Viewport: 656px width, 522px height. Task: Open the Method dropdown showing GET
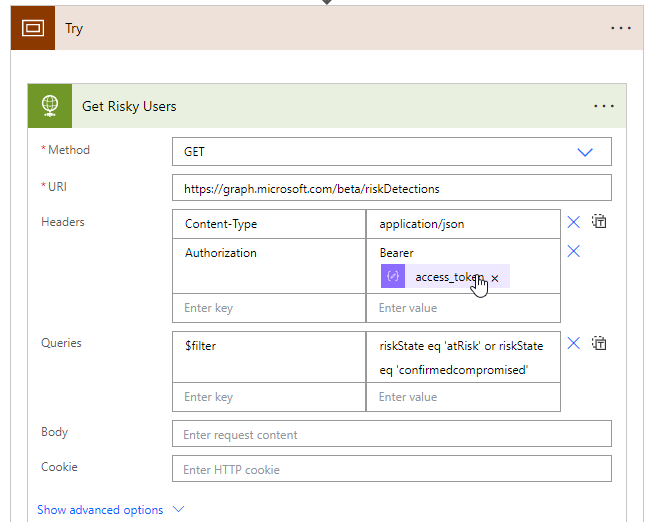391,152
